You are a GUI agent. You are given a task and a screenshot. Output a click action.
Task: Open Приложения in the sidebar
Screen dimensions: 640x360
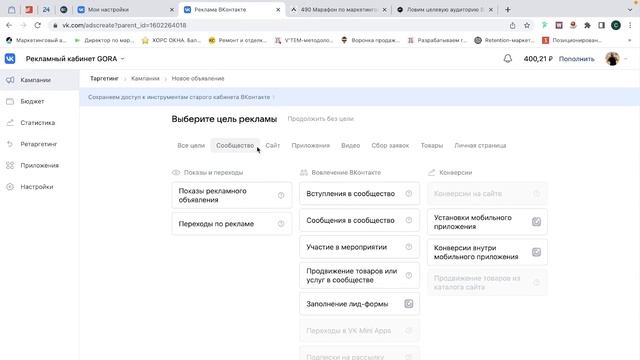40,165
